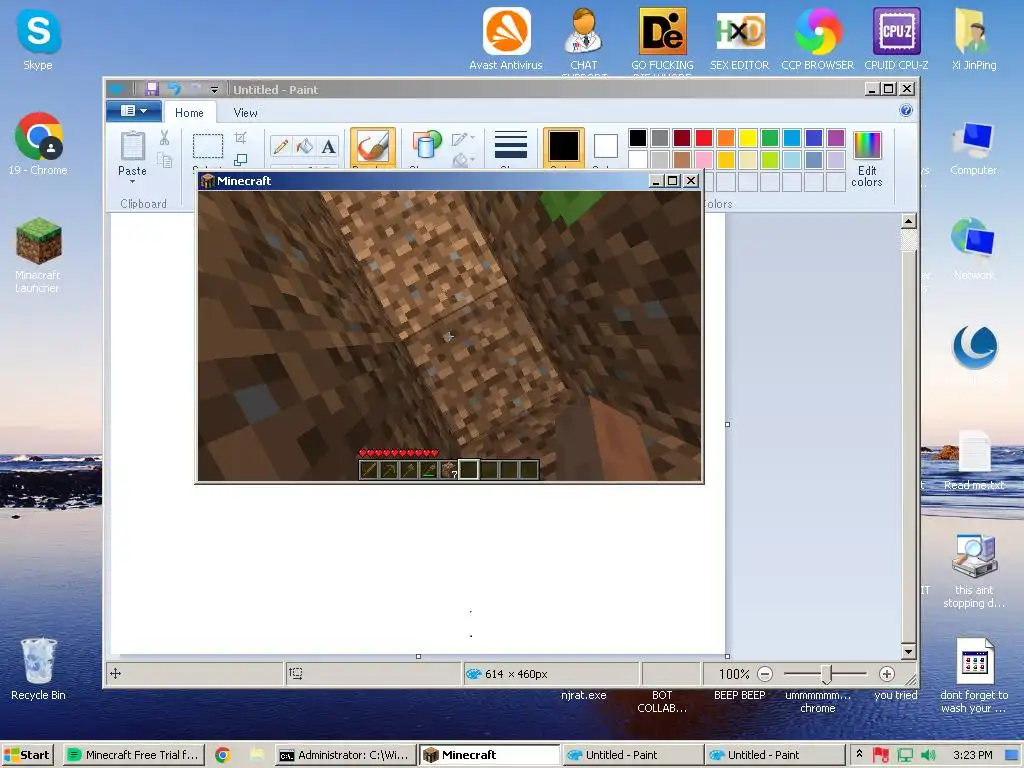Click the Cut scissors icon

coord(165,137)
